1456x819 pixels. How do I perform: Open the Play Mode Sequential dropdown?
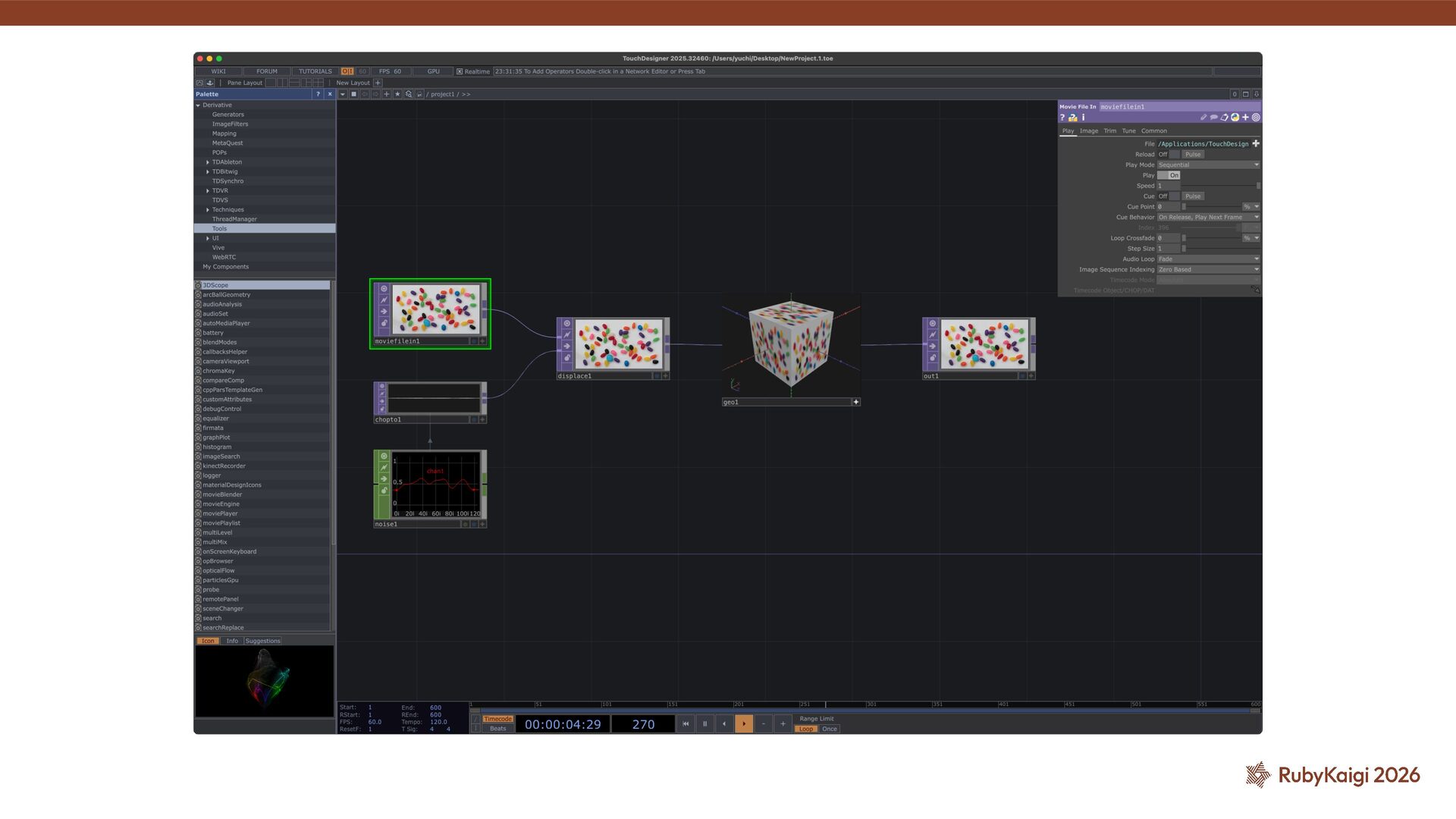click(x=1208, y=165)
